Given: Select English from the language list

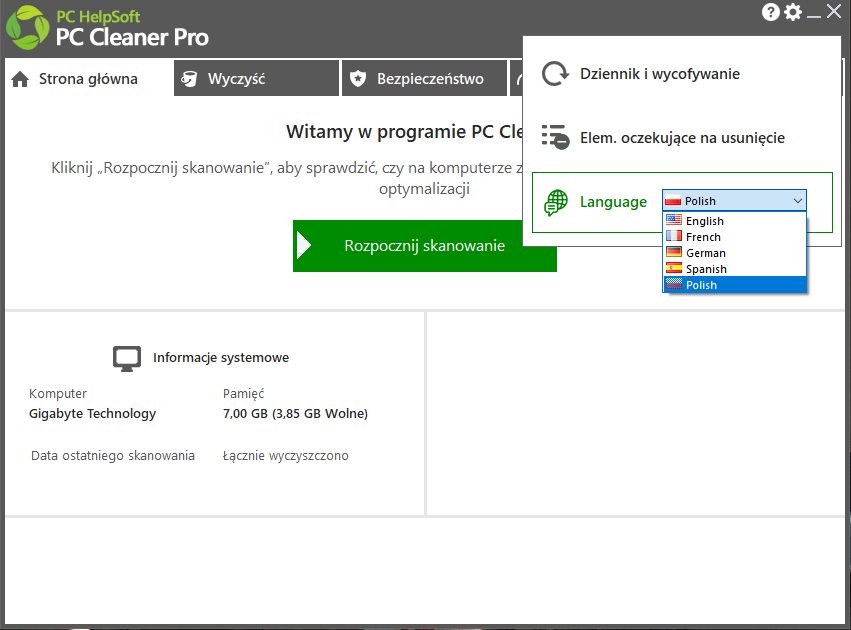Looking at the screenshot, I should tap(735, 220).
